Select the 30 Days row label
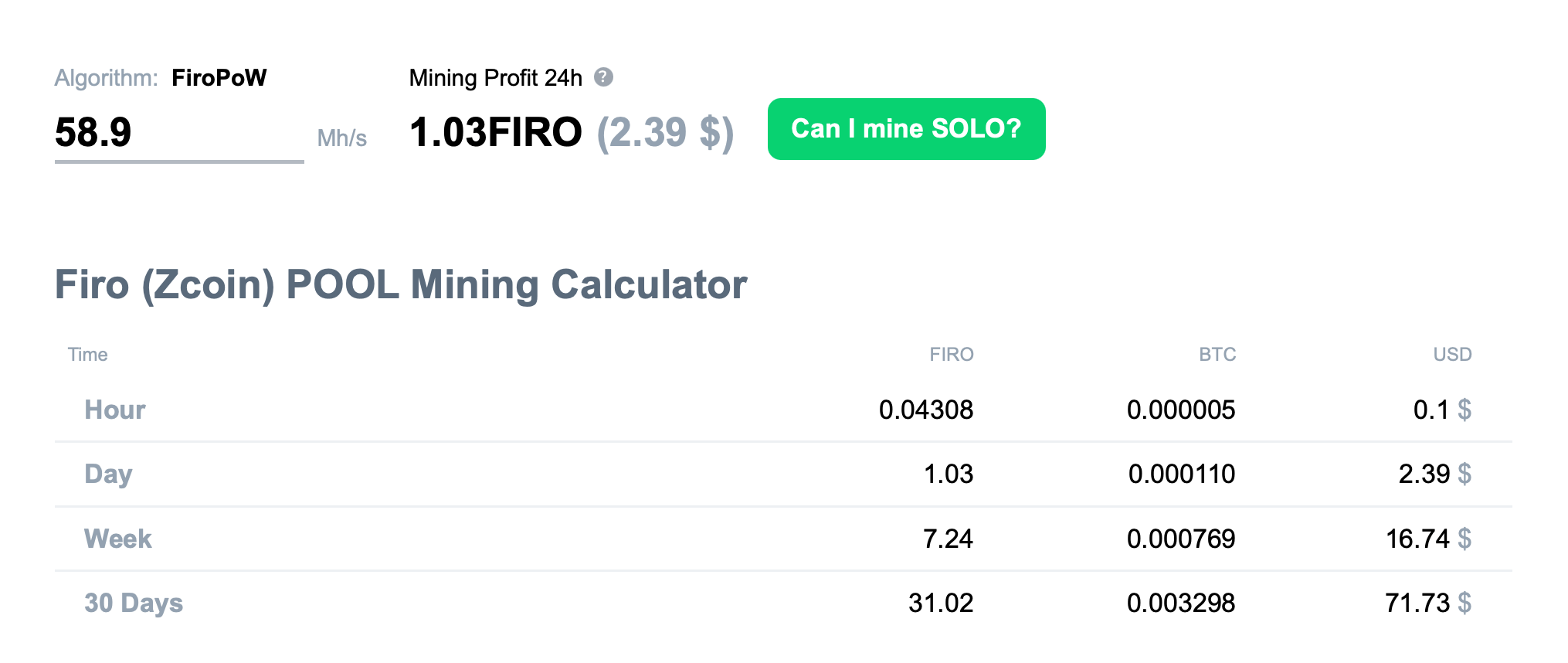 tap(133, 603)
